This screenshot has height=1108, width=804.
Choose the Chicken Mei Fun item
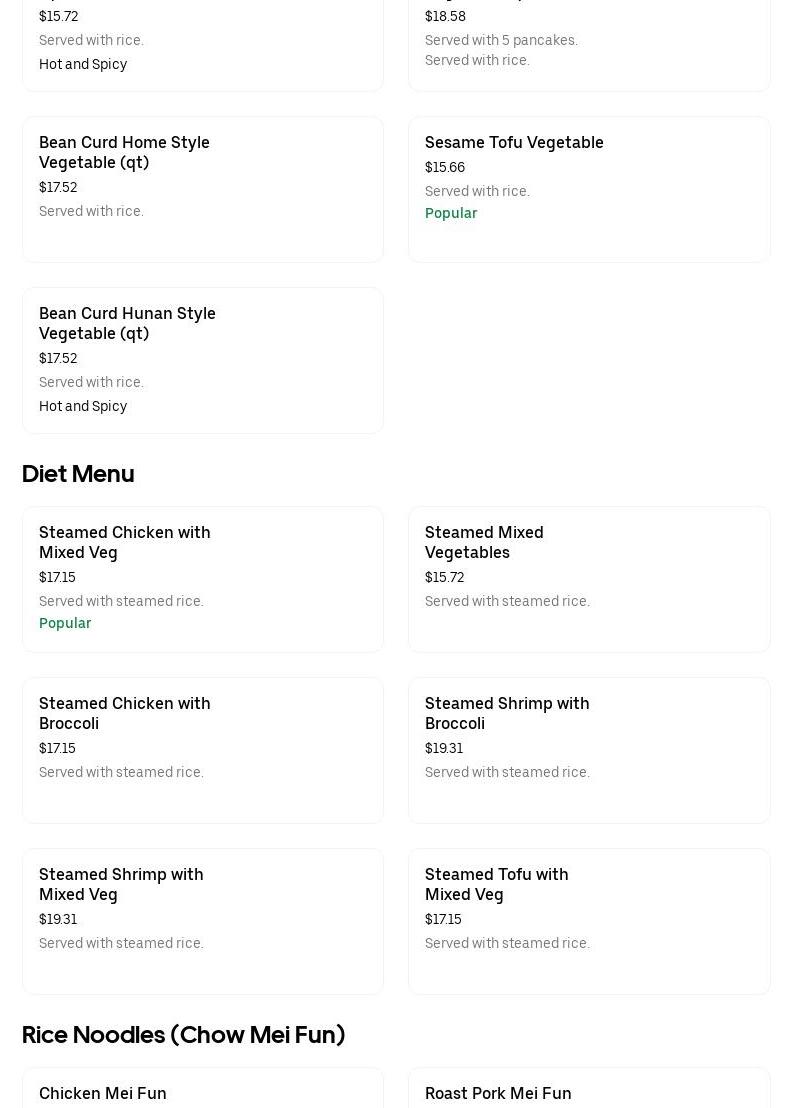(103, 1093)
